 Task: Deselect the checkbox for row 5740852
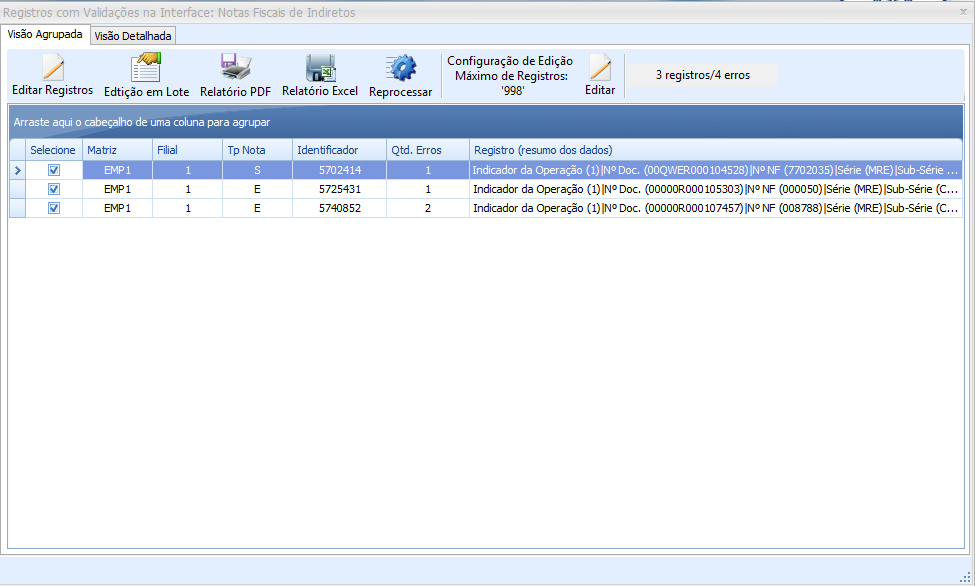[54, 208]
